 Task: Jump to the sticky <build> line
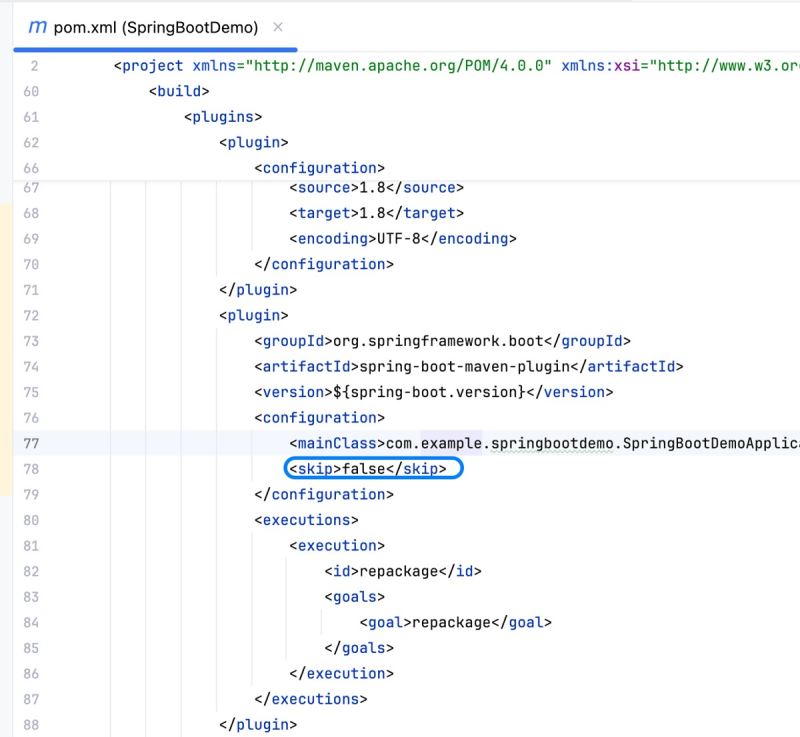coord(179,92)
